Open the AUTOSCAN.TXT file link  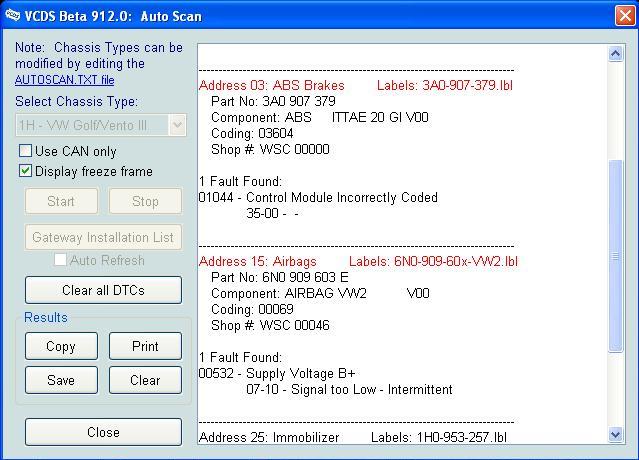(x=64, y=79)
